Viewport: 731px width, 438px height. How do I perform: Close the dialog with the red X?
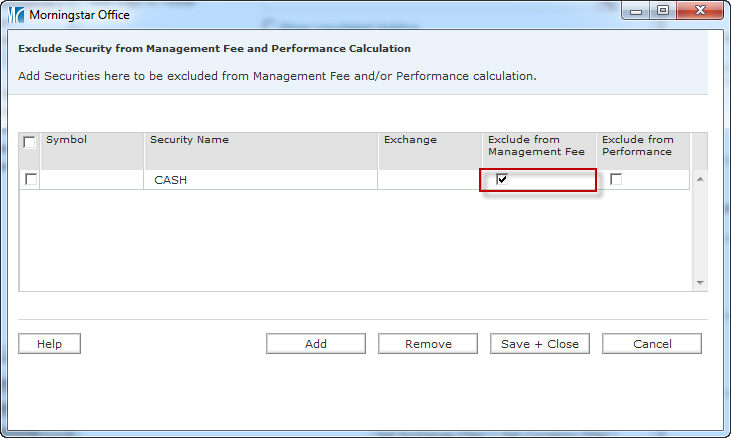(x=698, y=11)
